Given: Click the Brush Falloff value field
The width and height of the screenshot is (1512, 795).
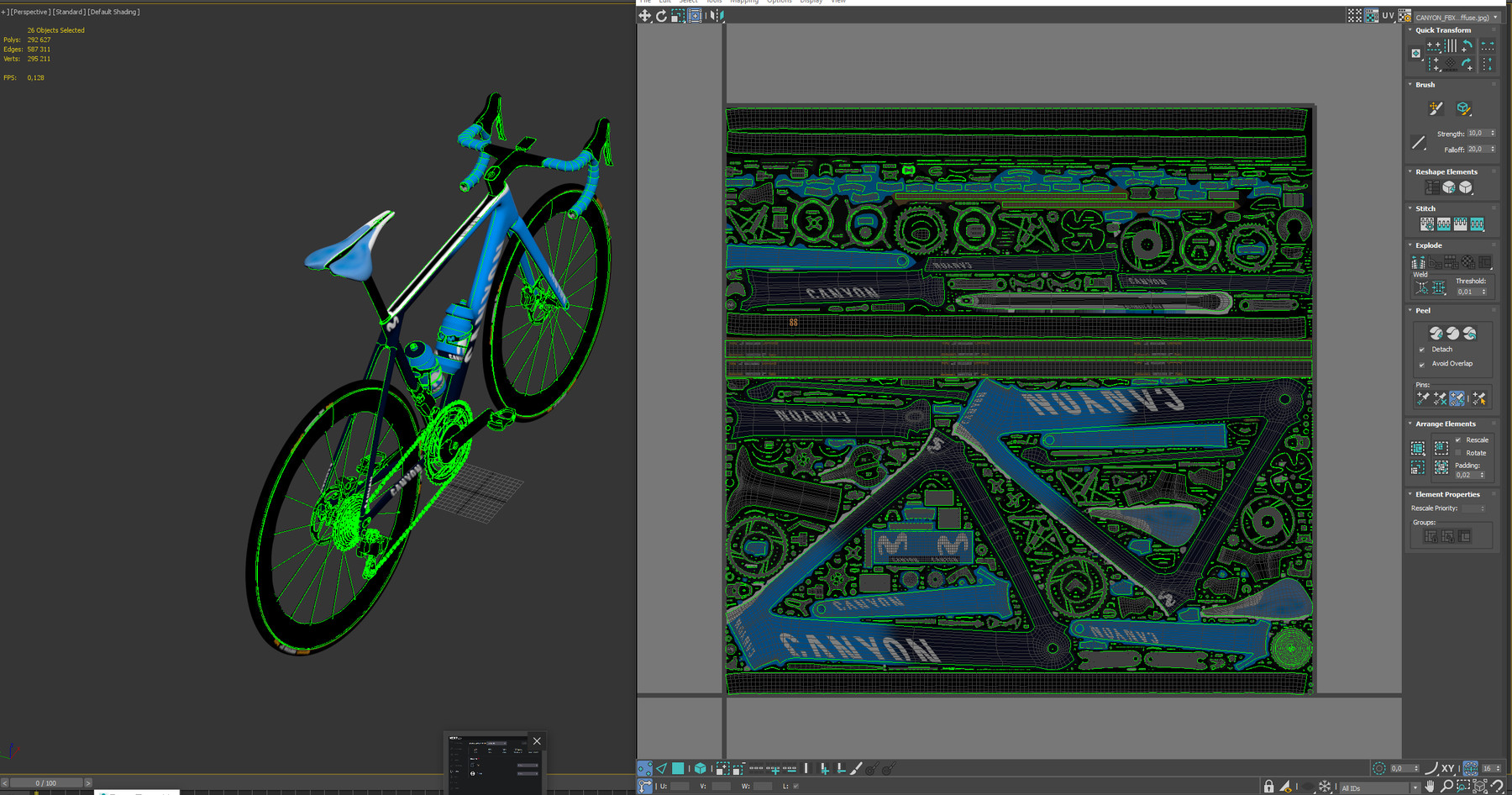Looking at the screenshot, I should [x=1481, y=150].
